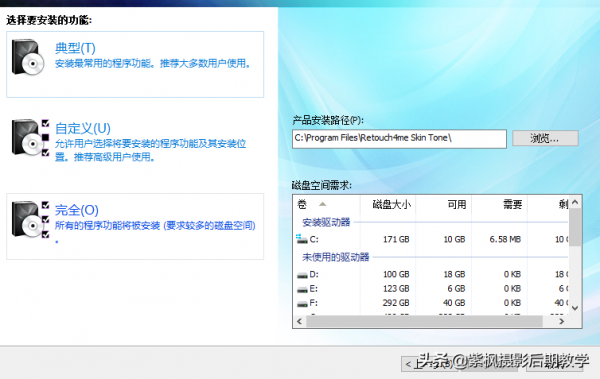This screenshot has width=600, height=379.
Task: Click the disk list scroll down arrow
Action: click(x=575, y=308)
